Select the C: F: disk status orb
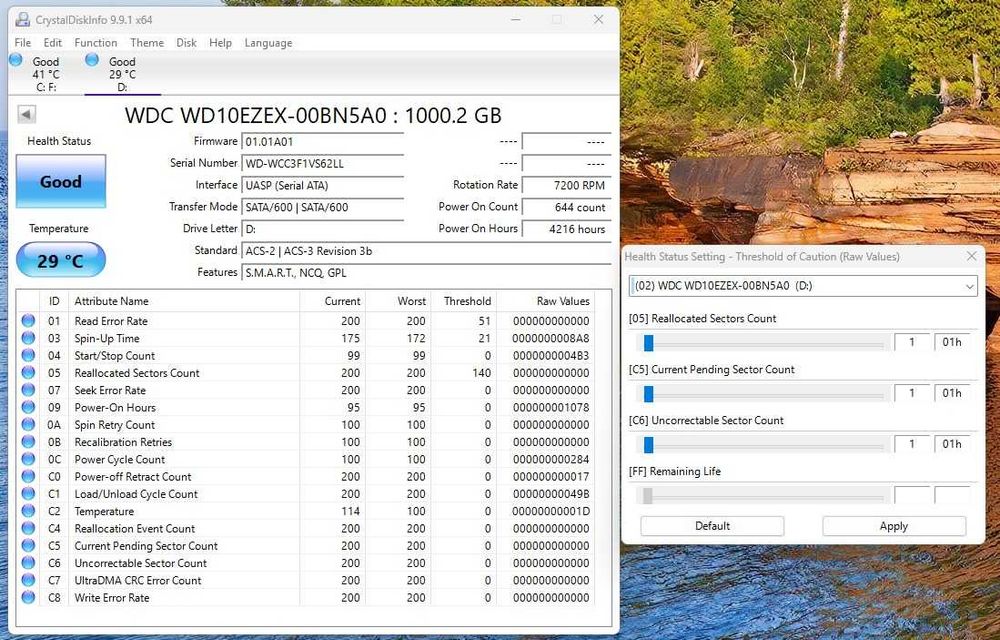 pyautogui.click(x=16, y=61)
